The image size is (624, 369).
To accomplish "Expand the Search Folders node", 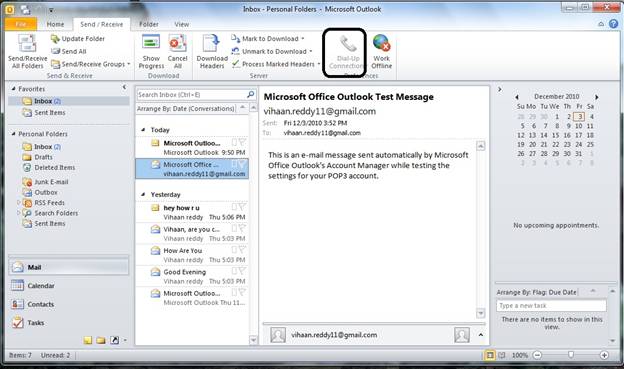I will pyautogui.click(x=18, y=213).
